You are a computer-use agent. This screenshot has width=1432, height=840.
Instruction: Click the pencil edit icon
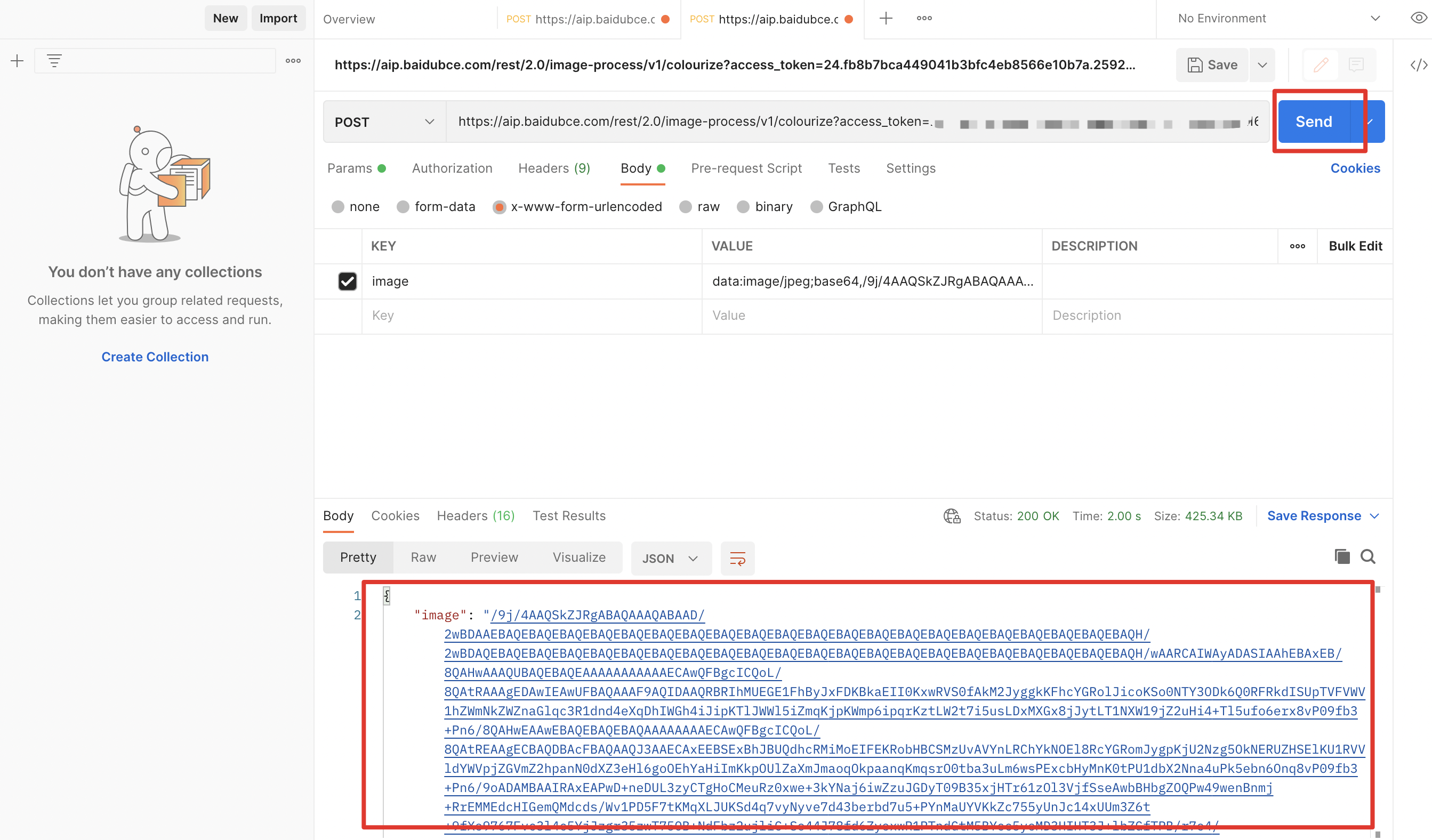1321,64
